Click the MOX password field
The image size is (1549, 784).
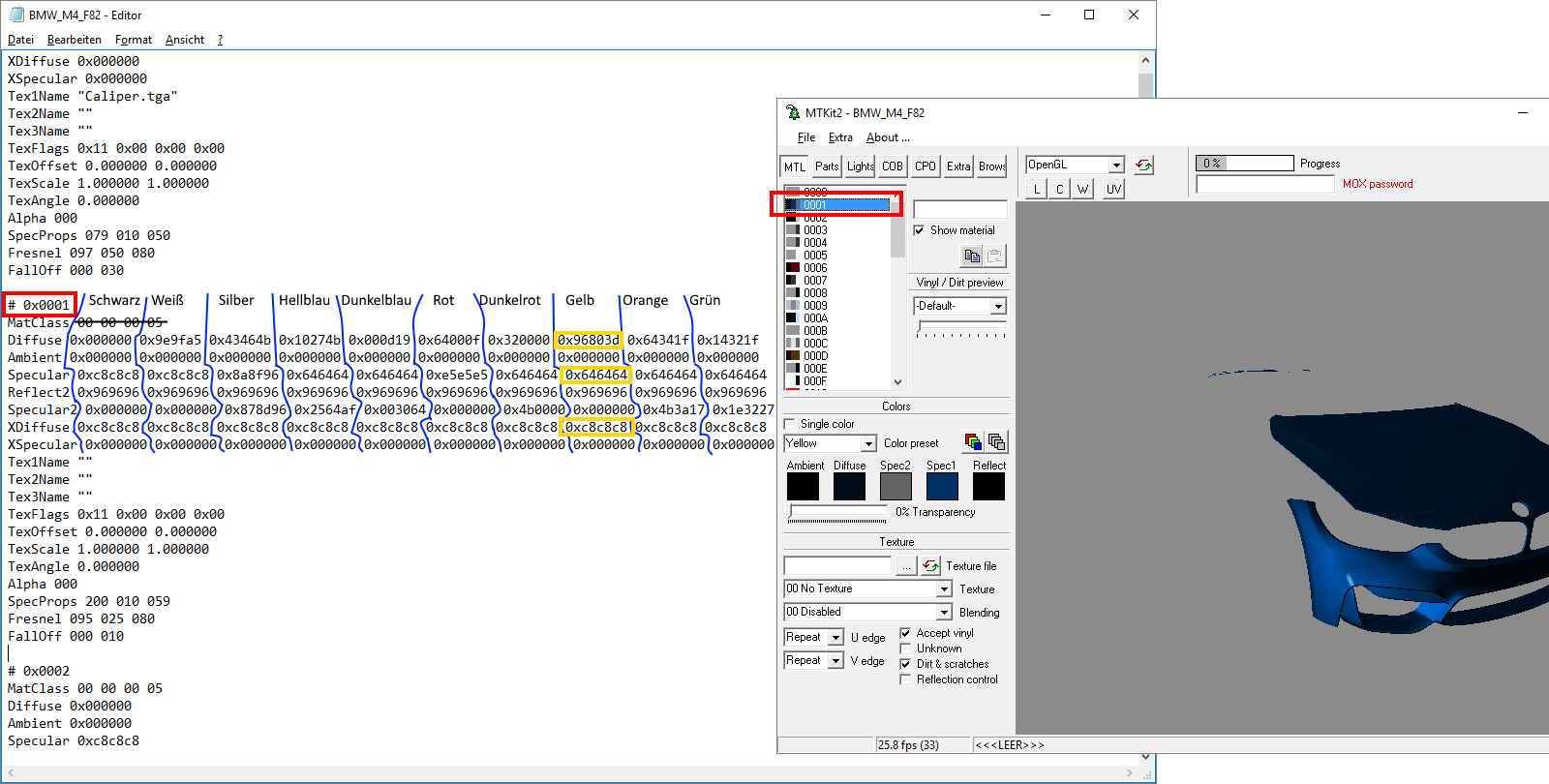click(x=1265, y=184)
